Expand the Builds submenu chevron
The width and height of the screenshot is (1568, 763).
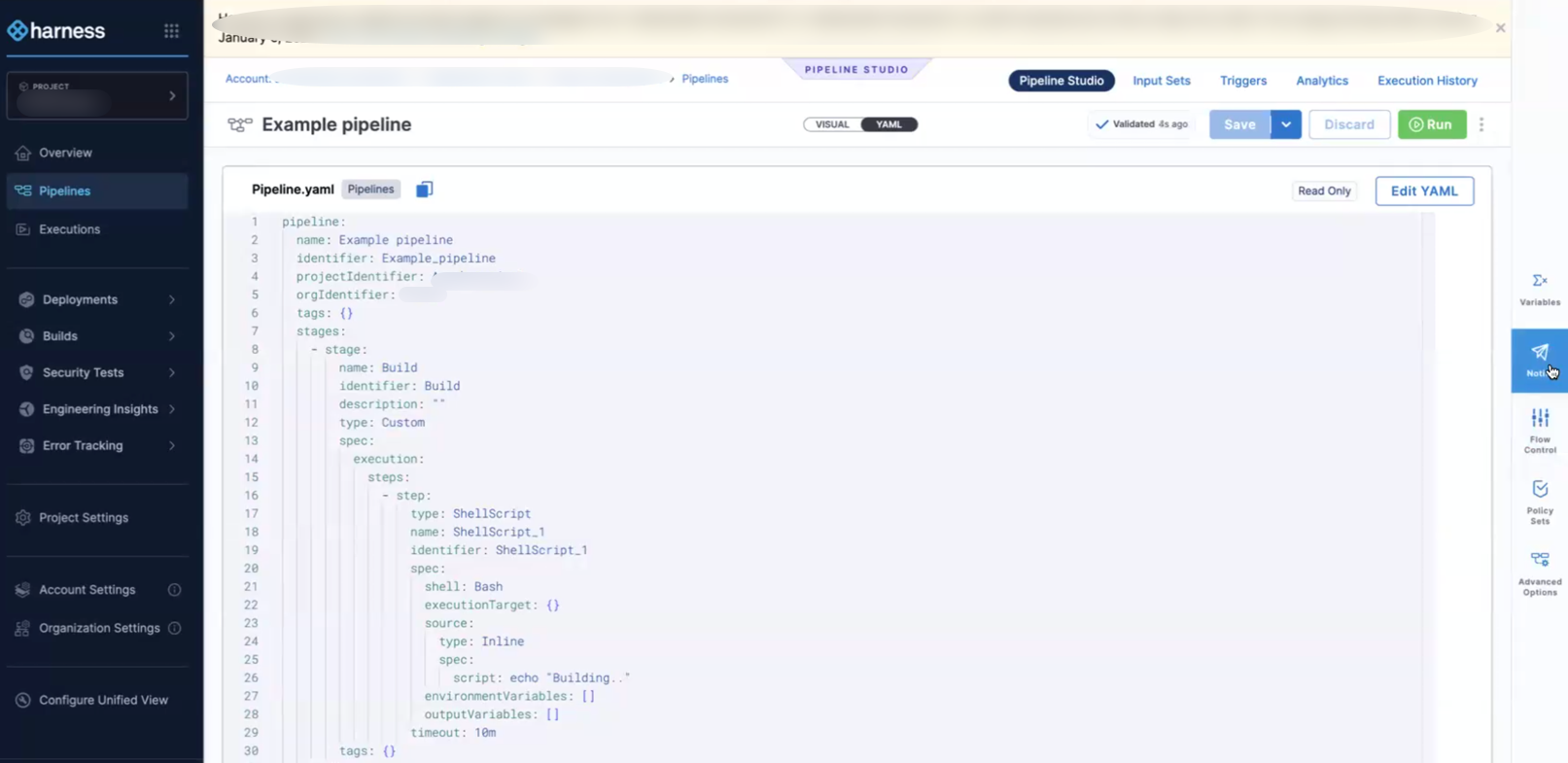[x=172, y=336]
